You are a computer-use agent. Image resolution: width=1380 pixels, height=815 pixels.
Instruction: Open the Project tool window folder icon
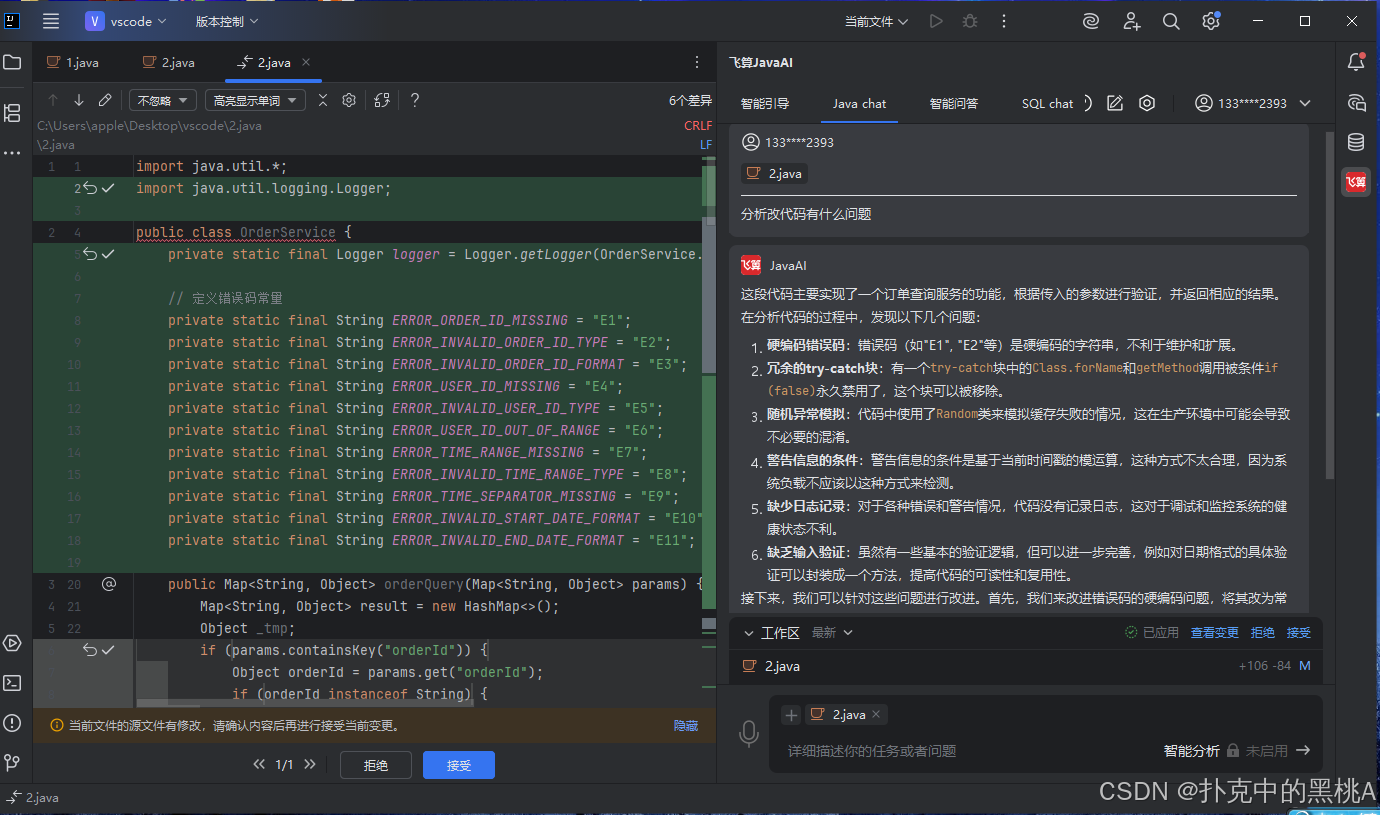[12, 62]
